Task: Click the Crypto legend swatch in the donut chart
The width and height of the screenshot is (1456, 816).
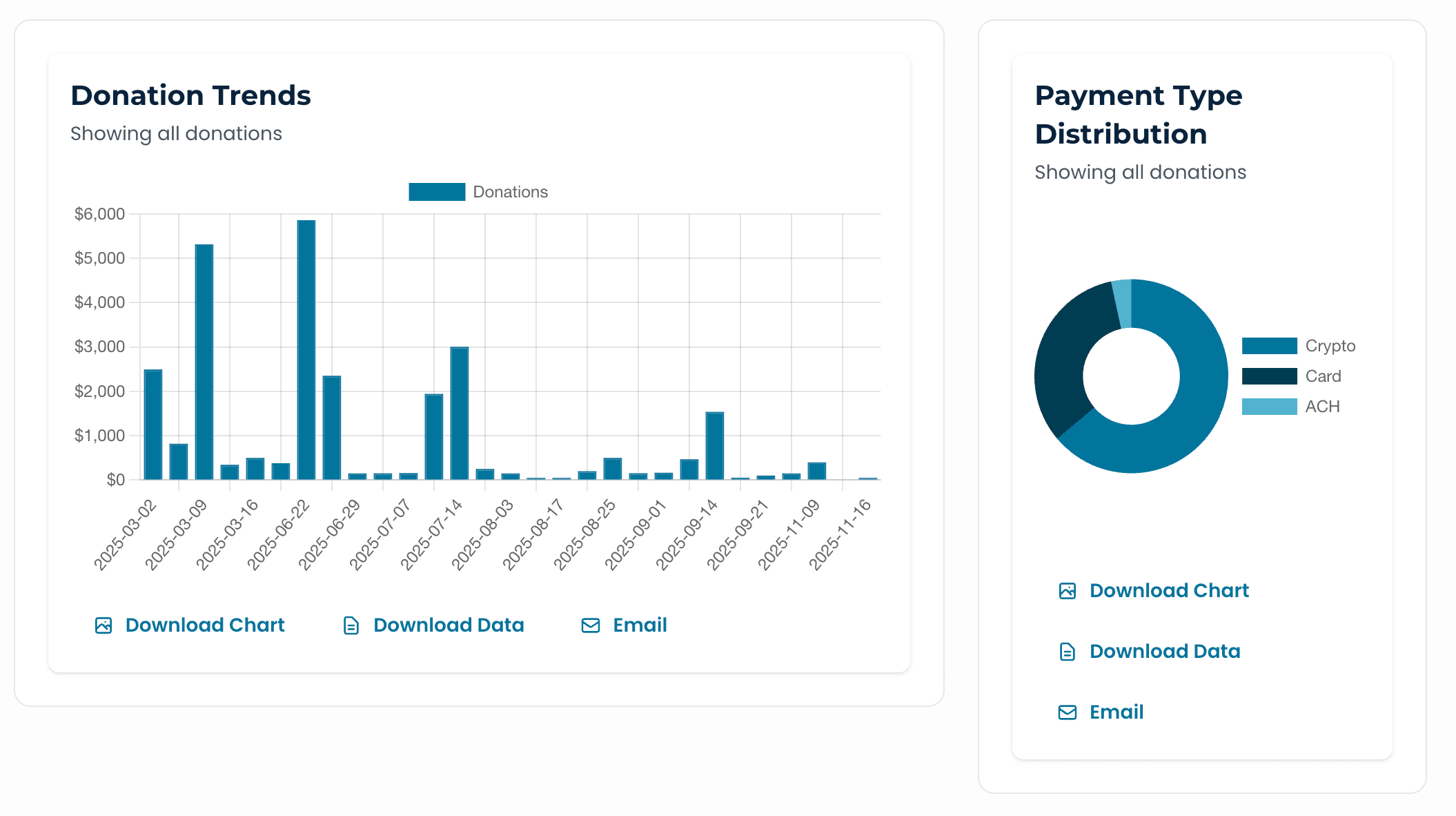Action: click(1268, 345)
